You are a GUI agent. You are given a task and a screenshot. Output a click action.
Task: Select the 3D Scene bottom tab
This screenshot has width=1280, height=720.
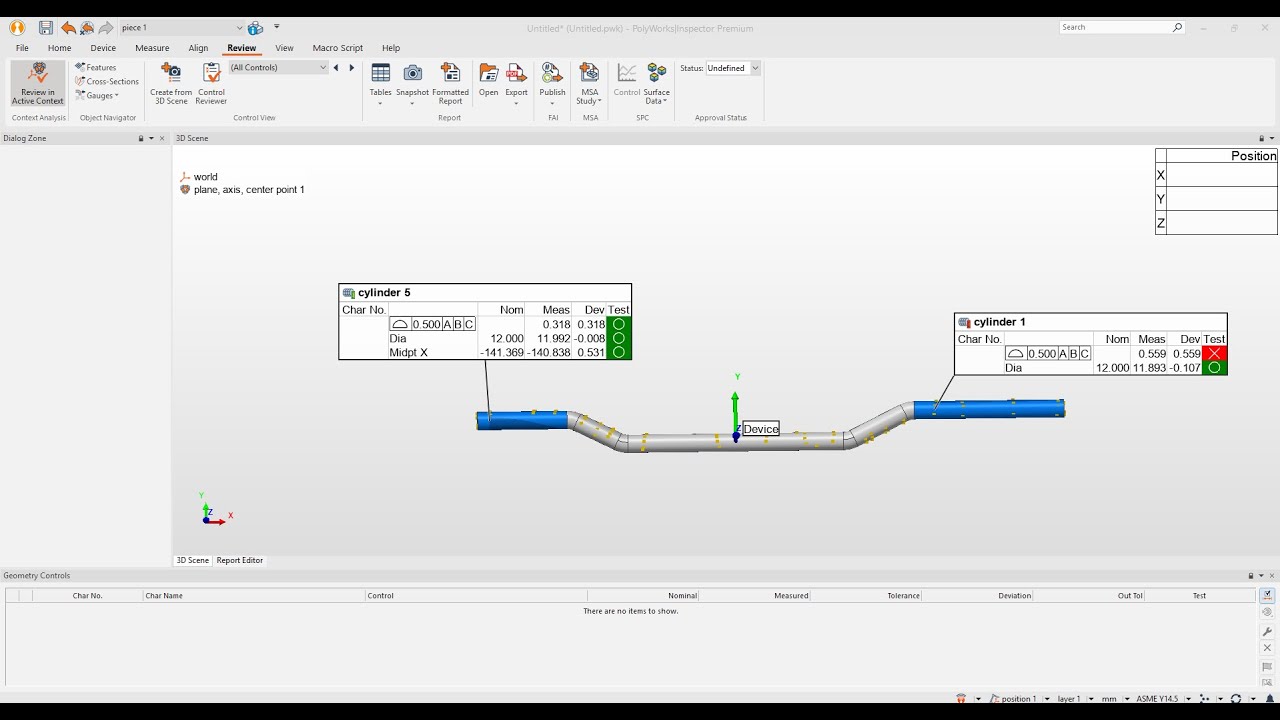tap(193, 560)
